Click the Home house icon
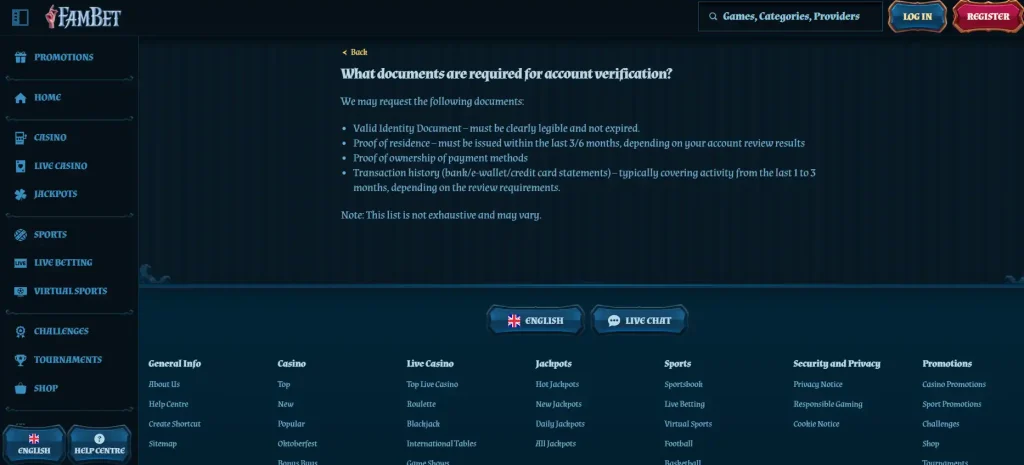Screen dimensions: 1024x465 20,98
